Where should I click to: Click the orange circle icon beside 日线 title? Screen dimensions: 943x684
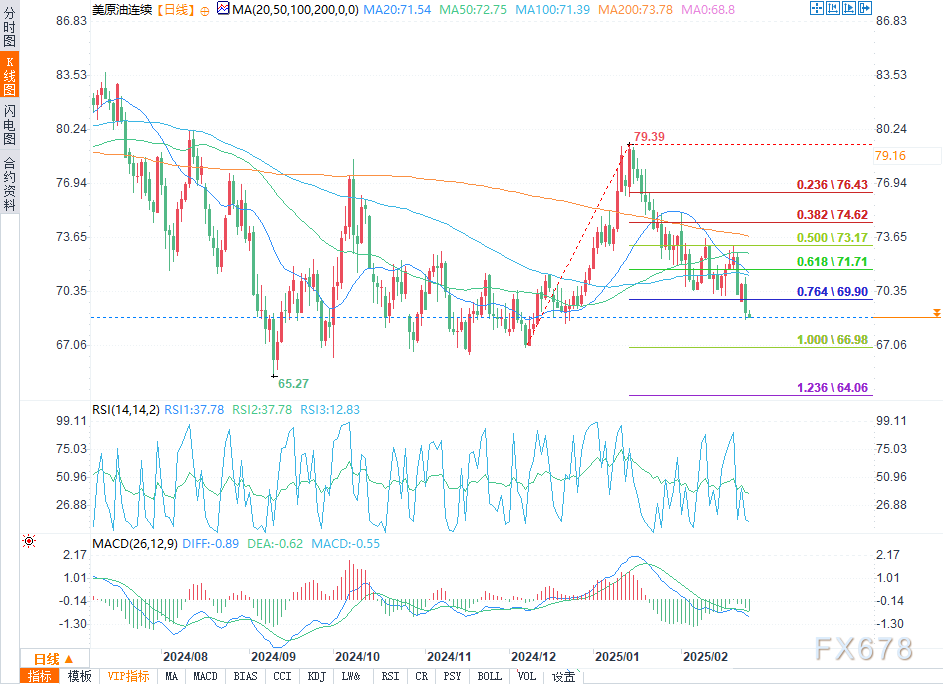point(205,9)
